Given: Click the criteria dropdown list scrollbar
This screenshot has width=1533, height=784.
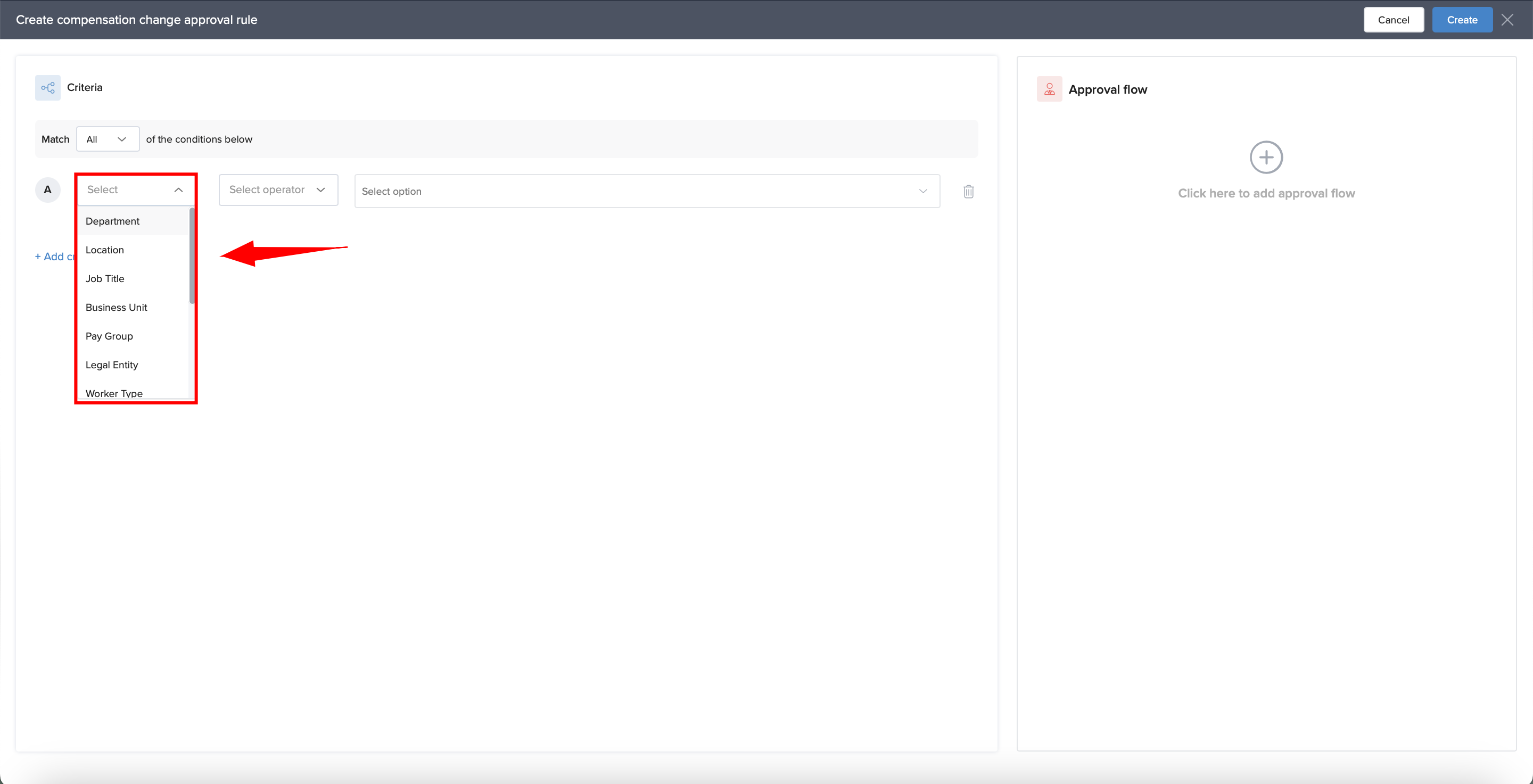Looking at the screenshot, I should pyautogui.click(x=192, y=256).
